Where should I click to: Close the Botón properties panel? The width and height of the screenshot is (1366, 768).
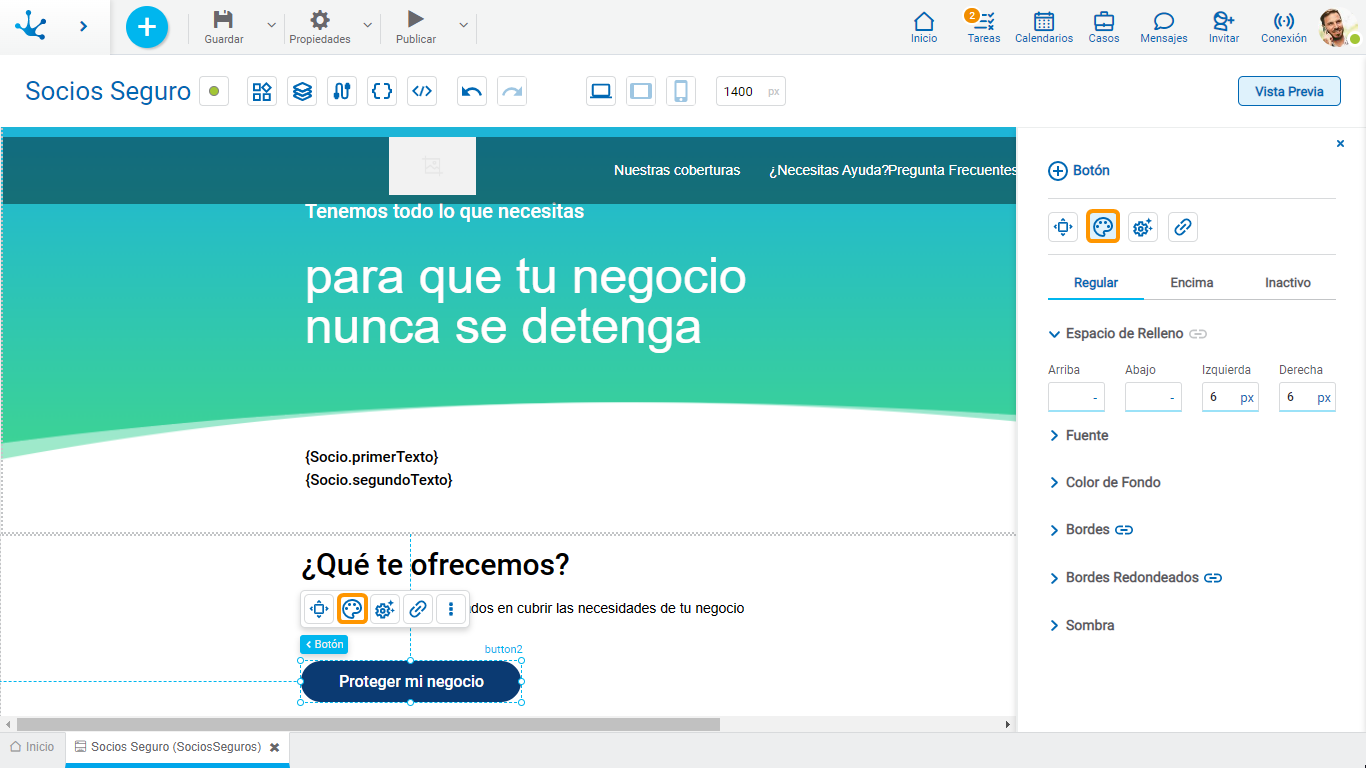click(1340, 144)
